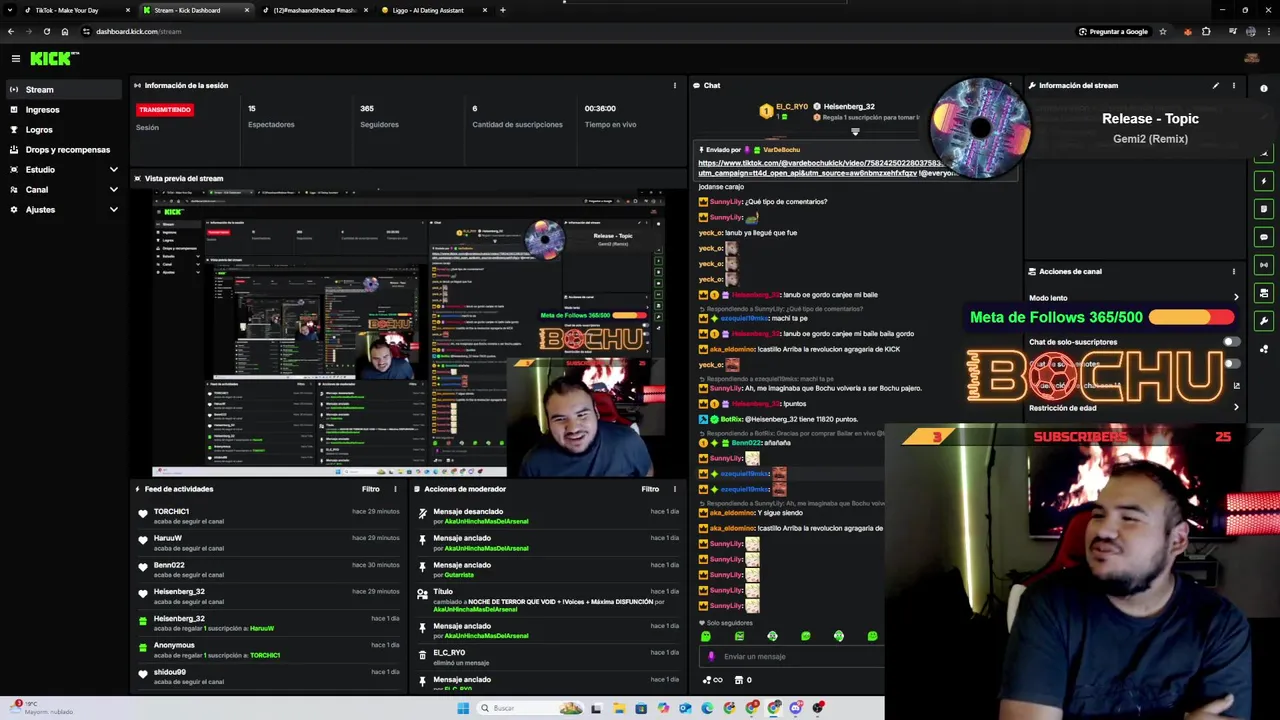Open a new browser tab
Viewport: 1280px width, 720px height.
coord(502,10)
